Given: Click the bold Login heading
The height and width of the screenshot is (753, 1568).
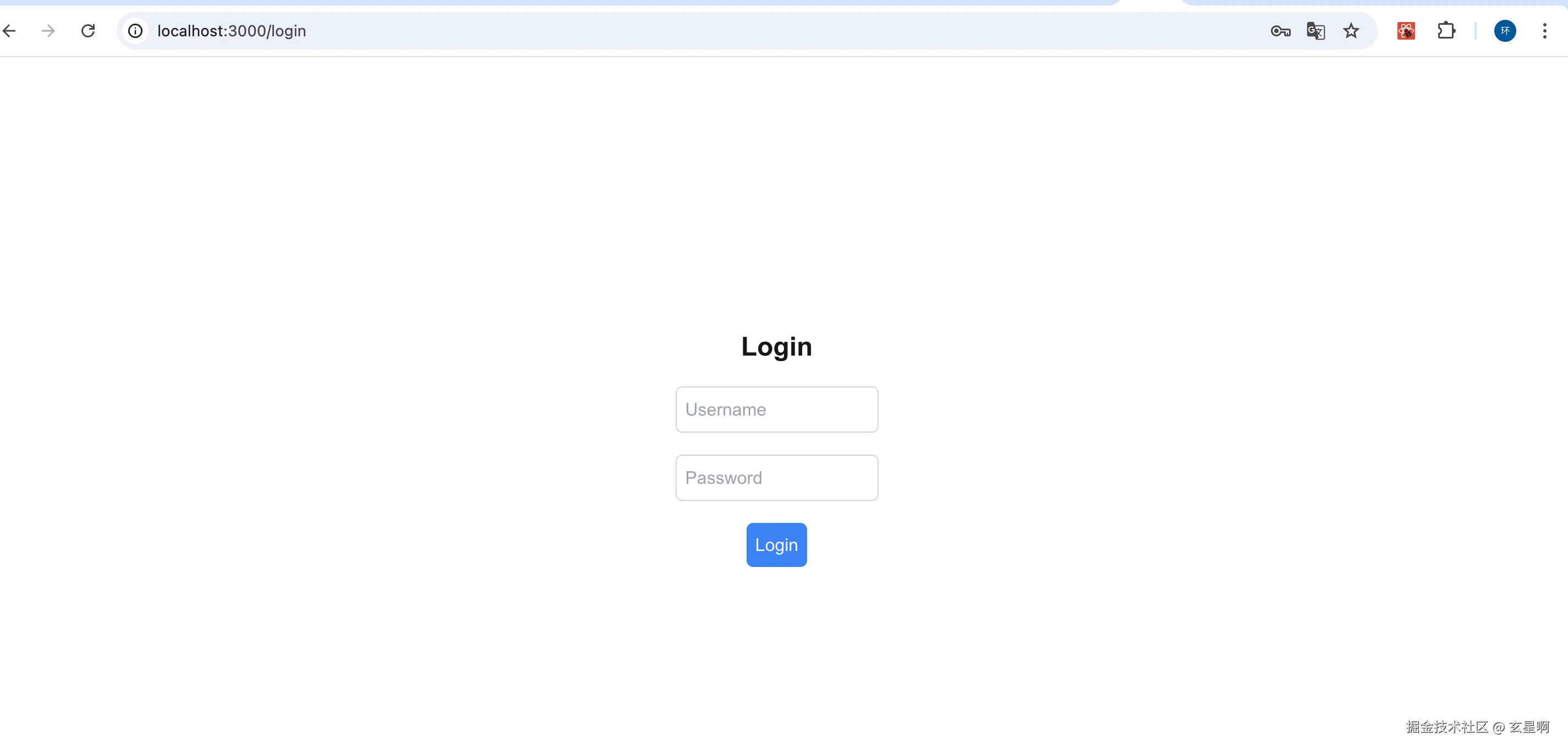Looking at the screenshot, I should [777, 347].
